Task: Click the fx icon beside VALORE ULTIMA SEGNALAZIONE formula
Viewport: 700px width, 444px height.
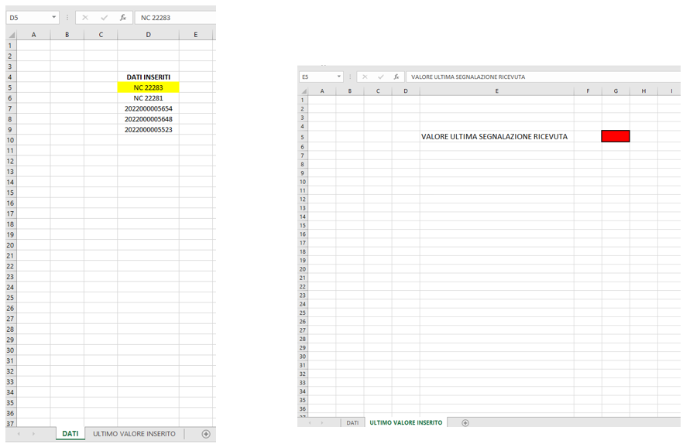Action: 397,77
